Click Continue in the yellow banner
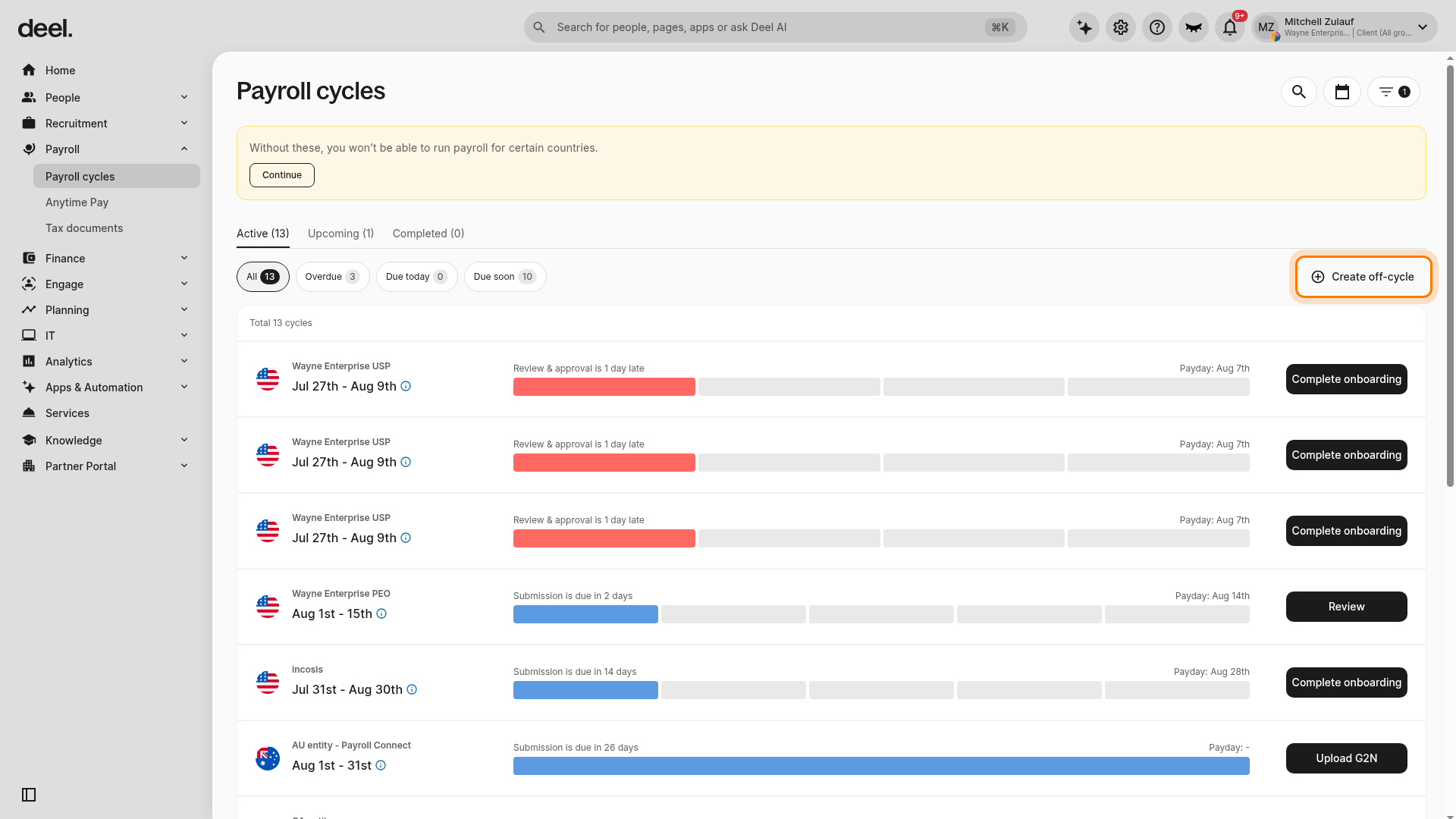Screen dimensions: 1456x819 [x=282, y=175]
